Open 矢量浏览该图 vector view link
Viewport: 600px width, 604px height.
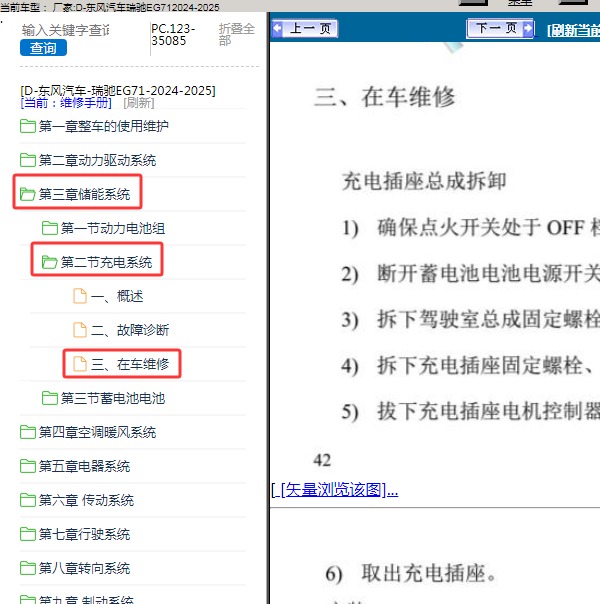335,490
